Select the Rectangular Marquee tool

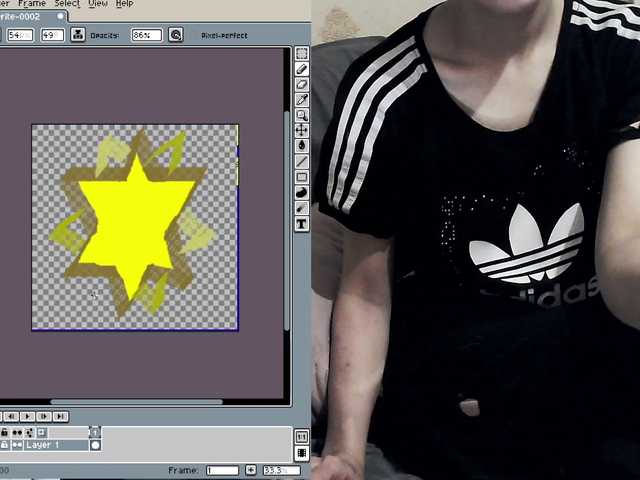[302, 54]
